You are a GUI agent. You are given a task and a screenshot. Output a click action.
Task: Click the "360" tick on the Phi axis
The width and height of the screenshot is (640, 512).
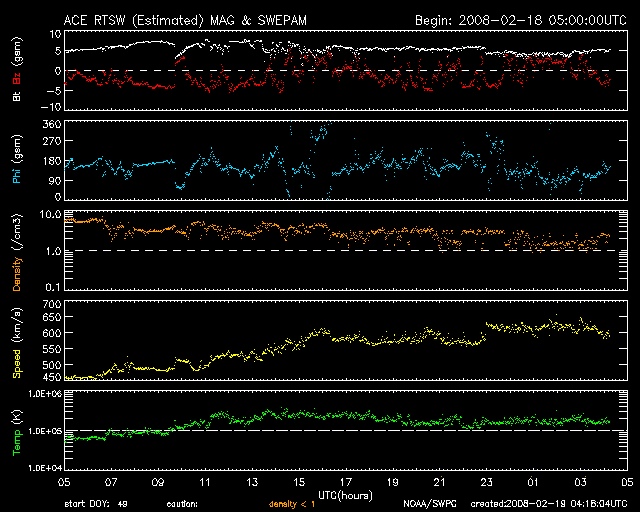click(x=52, y=124)
